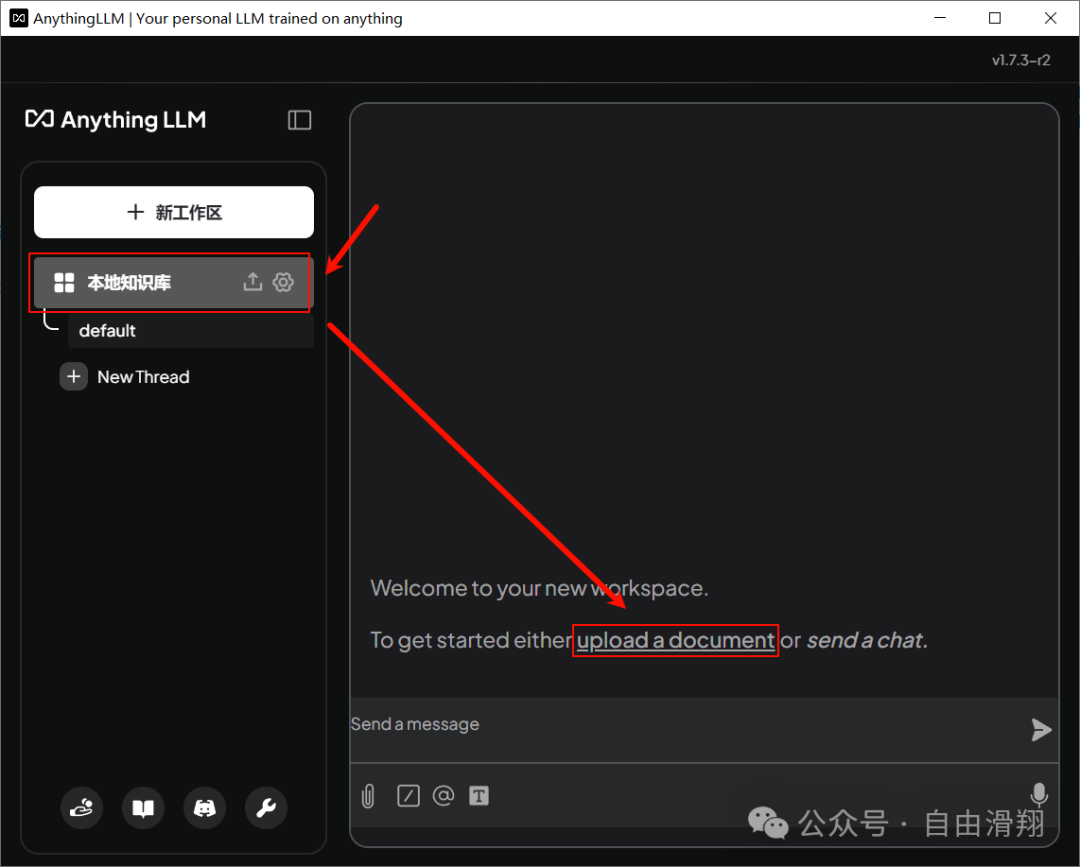The width and height of the screenshot is (1080, 867).
Task: Open the documentation book icon
Action: point(143,807)
